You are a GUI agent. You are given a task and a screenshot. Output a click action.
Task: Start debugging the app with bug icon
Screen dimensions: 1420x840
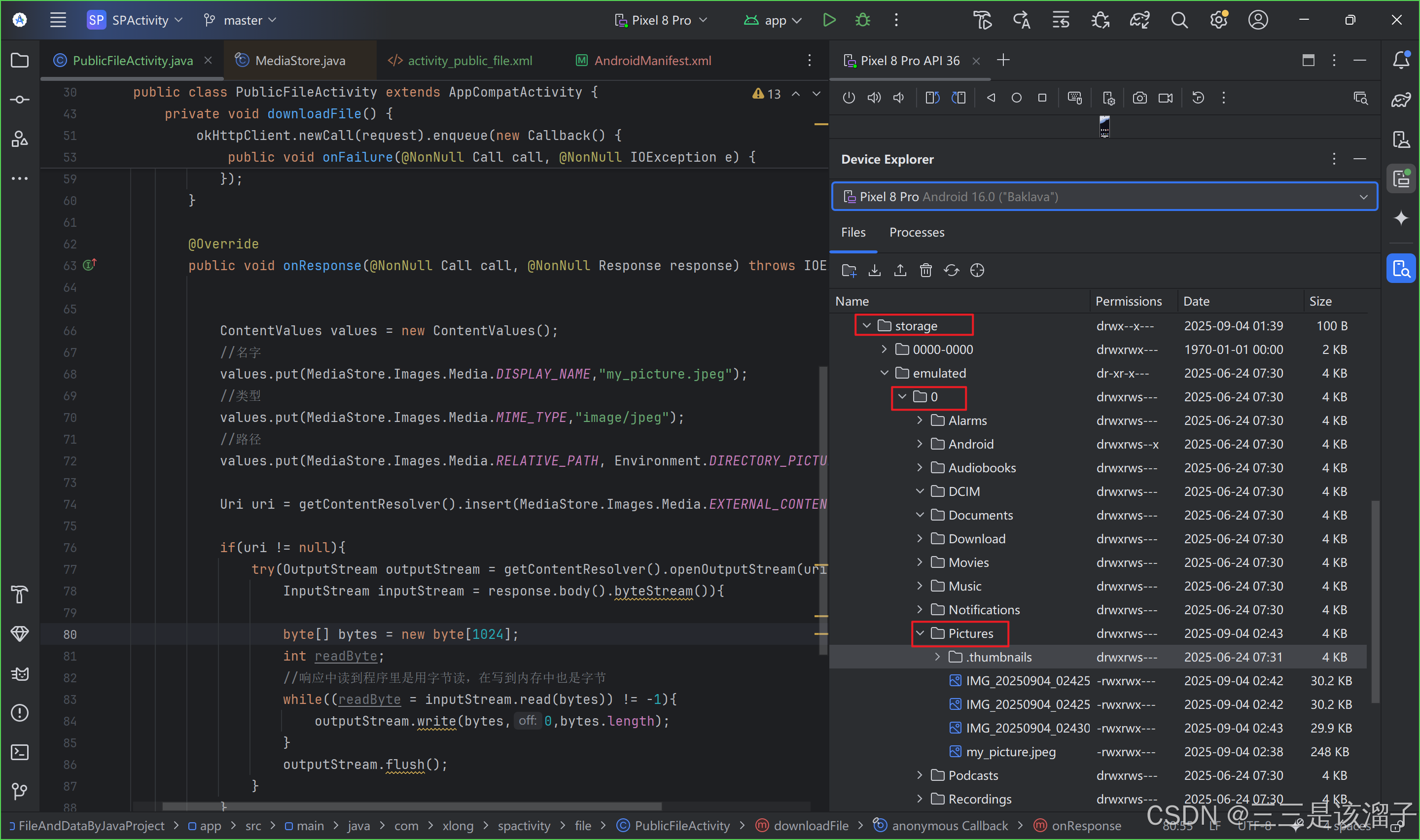click(x=862, y=20)
